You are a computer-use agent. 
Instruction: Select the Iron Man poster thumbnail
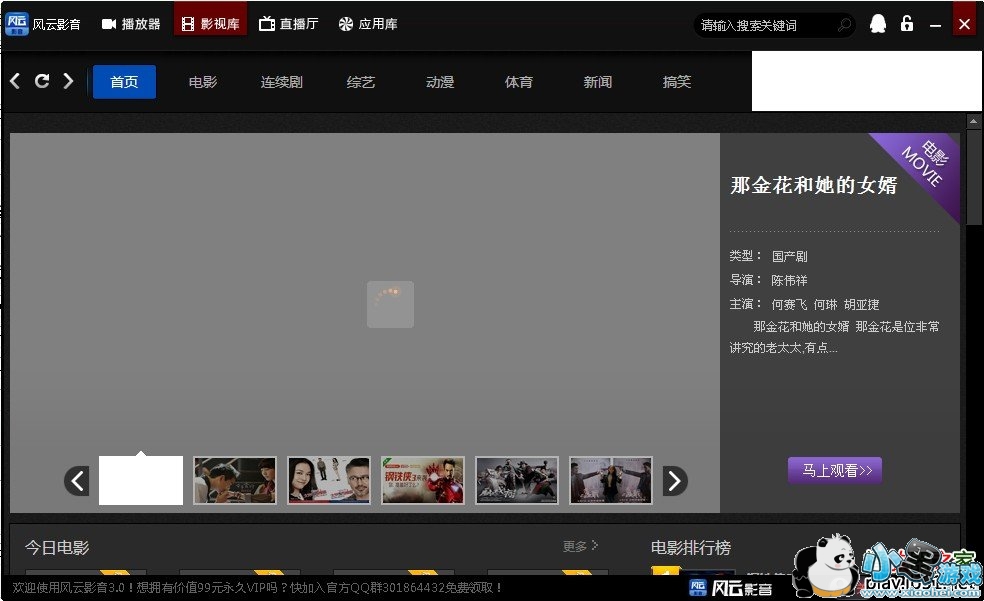(423, 480)
